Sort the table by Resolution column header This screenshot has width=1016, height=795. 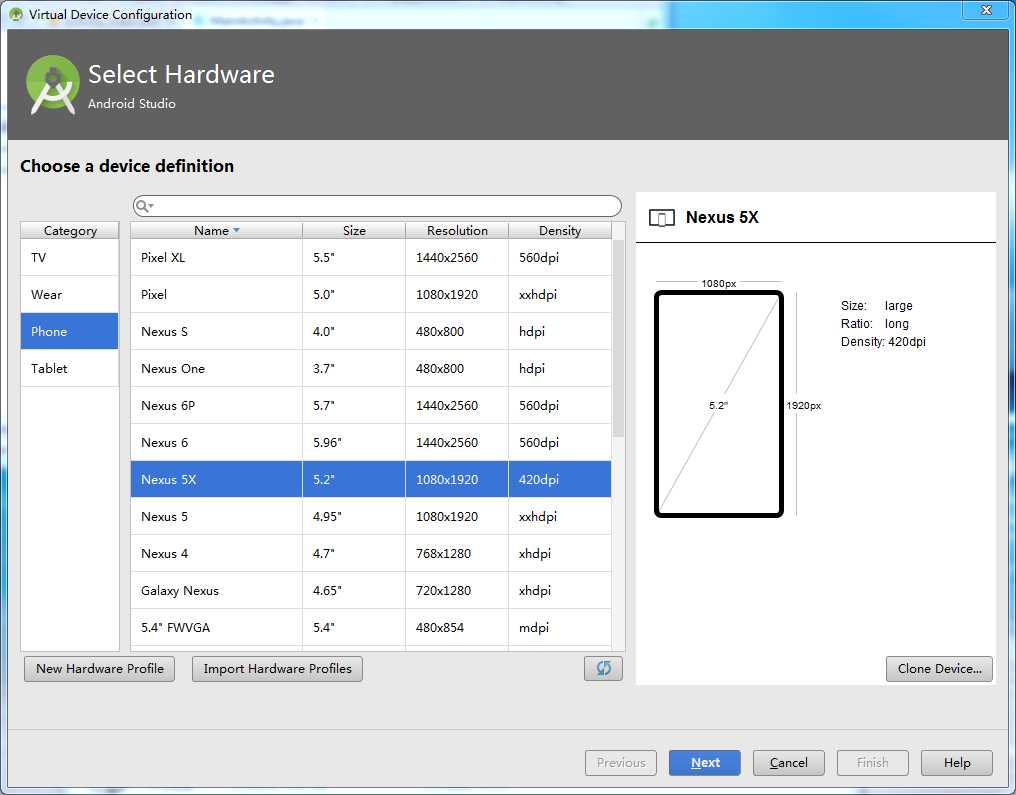click(457, 231)
